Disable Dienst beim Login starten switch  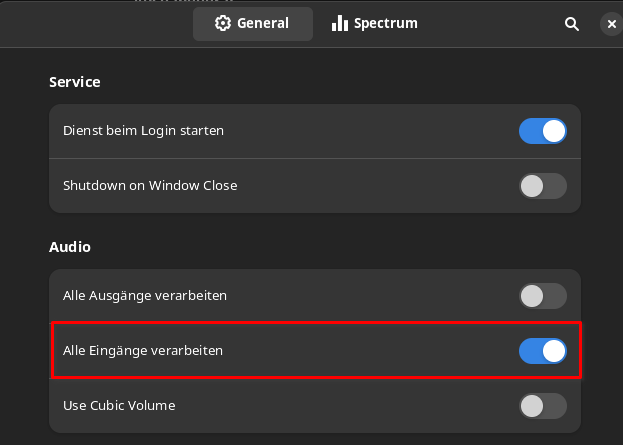pos(542,131)
